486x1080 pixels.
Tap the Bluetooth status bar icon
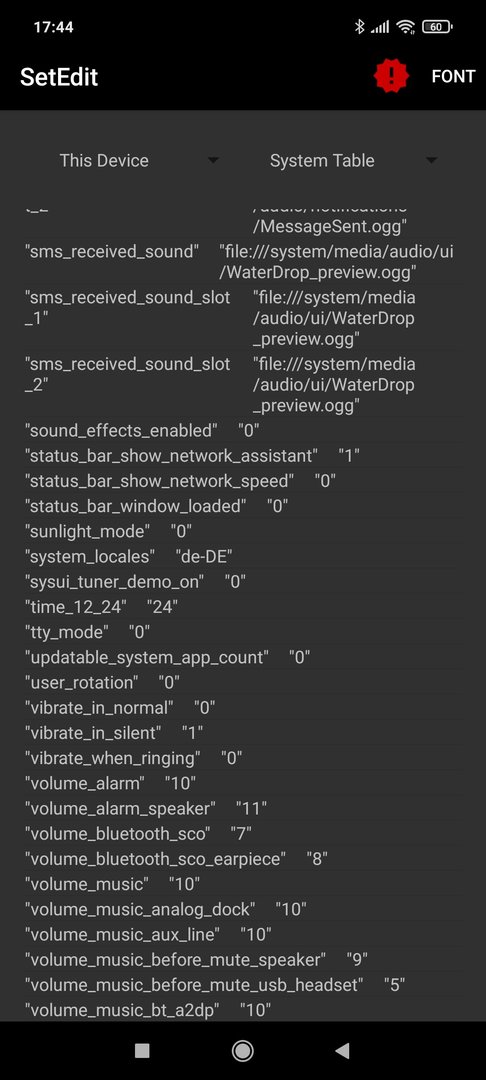pos(359,27)
